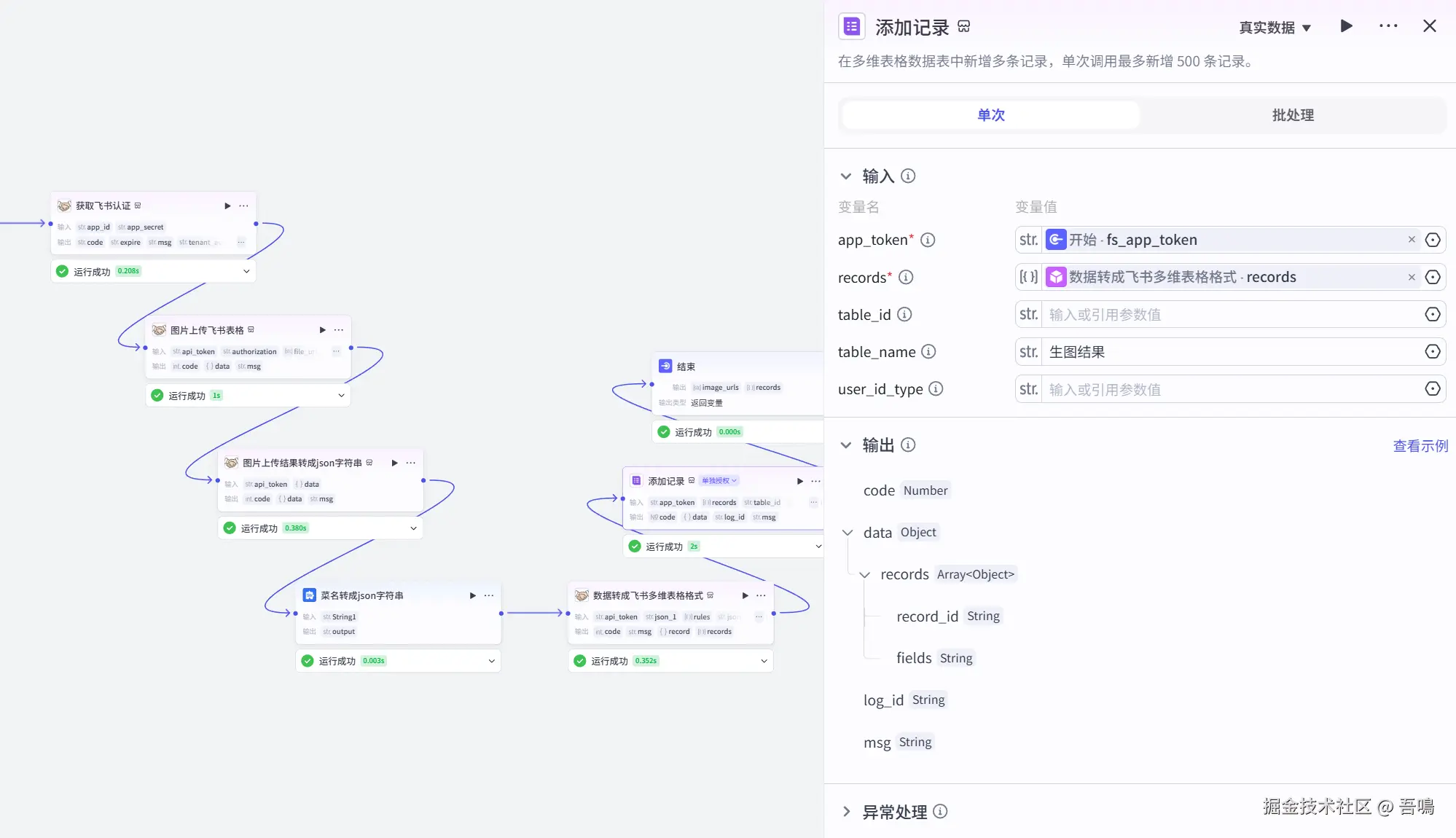This screenshot has height=838, width=1456.
Task: Remove the records variable reference
Action: click(1412, 278)
